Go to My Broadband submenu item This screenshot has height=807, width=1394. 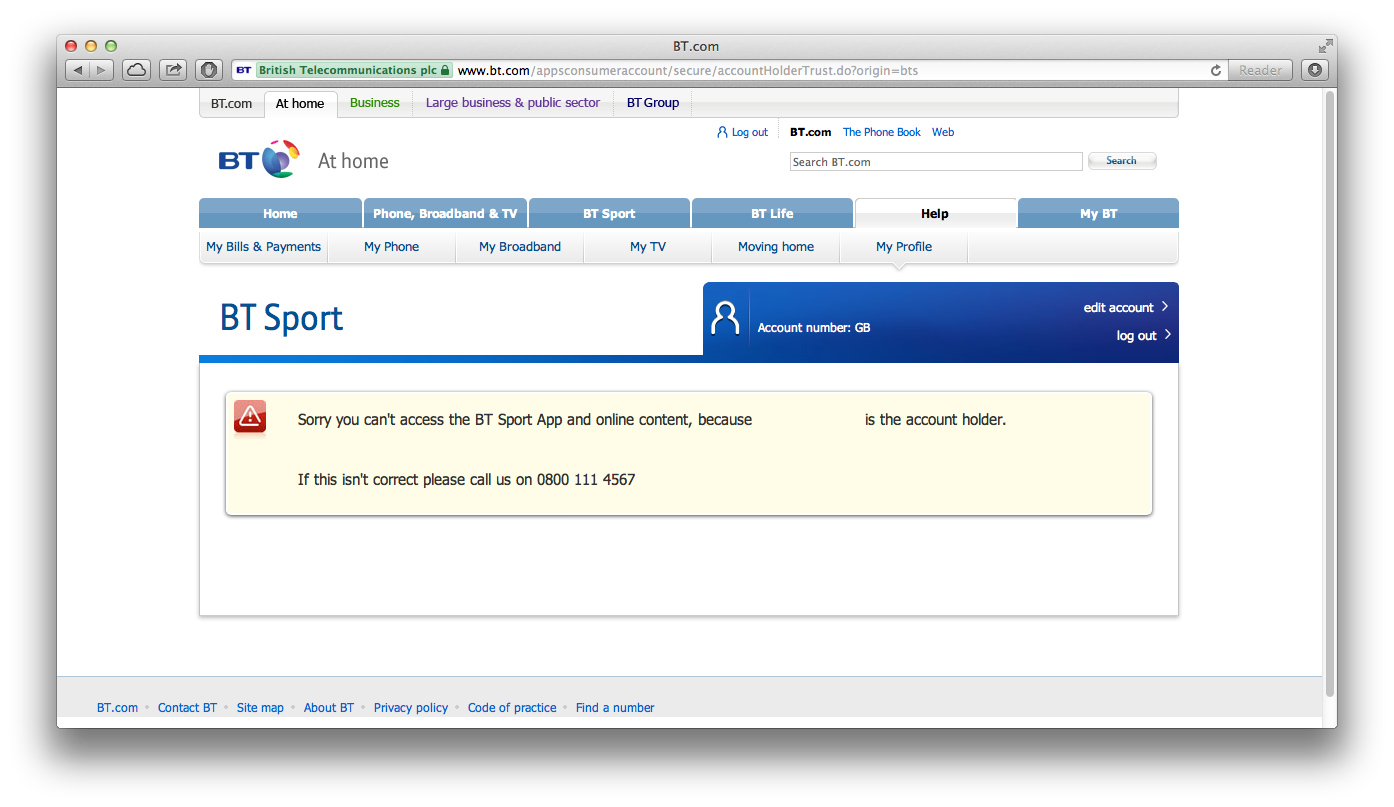click(519, 247)
